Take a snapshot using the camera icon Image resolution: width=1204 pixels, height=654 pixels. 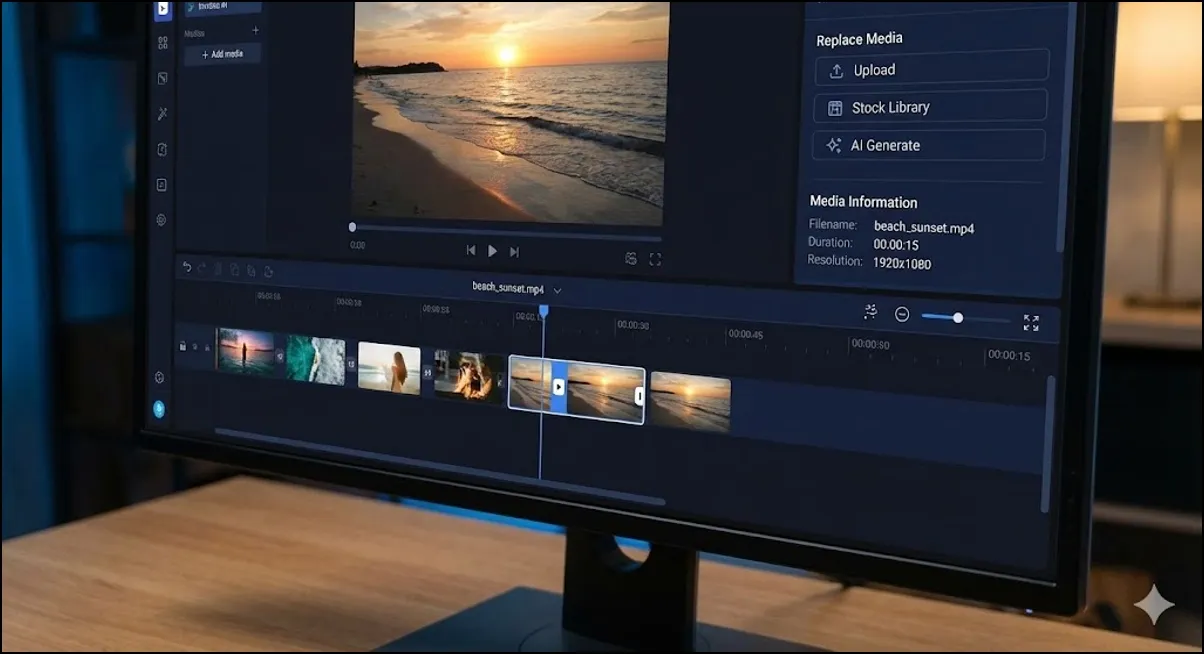[632, 258]
